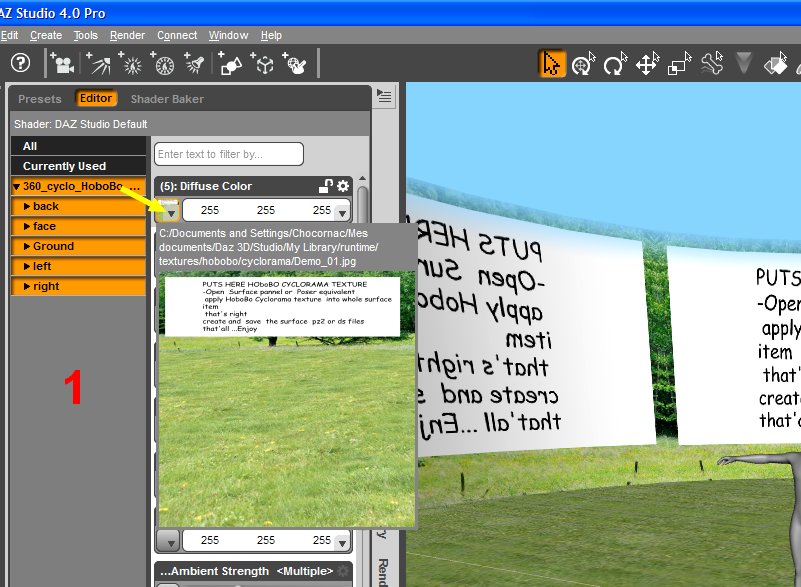Create new D-Form paint icon
Viewport: 801px width, 587px height.
(x=295, y=64)
